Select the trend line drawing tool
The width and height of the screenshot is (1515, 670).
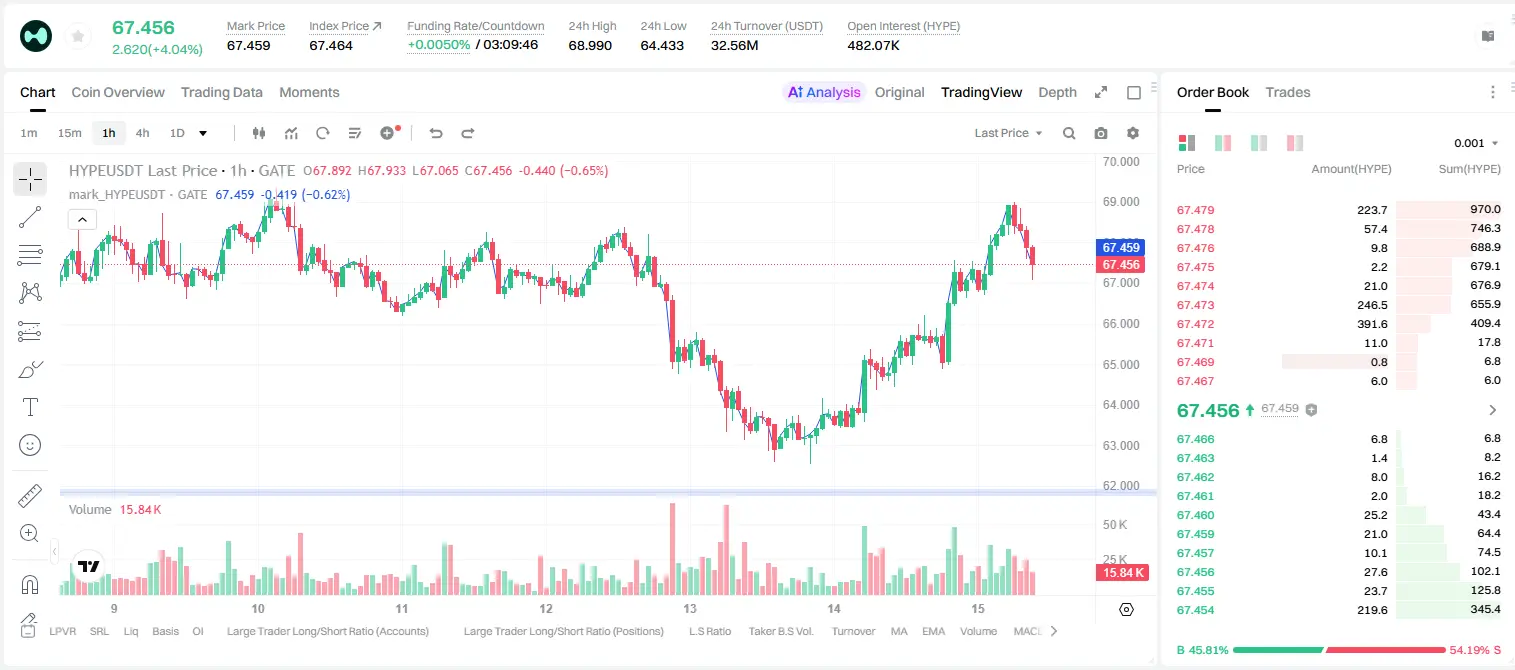(x=30, y=217)
